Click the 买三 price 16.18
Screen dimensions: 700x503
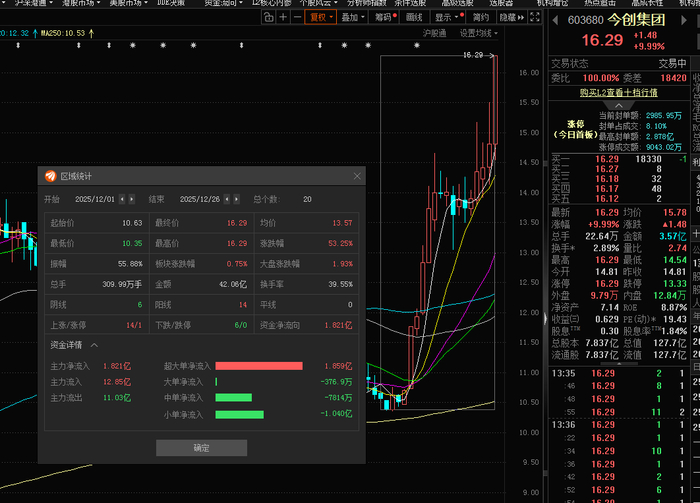pos(607,179)
